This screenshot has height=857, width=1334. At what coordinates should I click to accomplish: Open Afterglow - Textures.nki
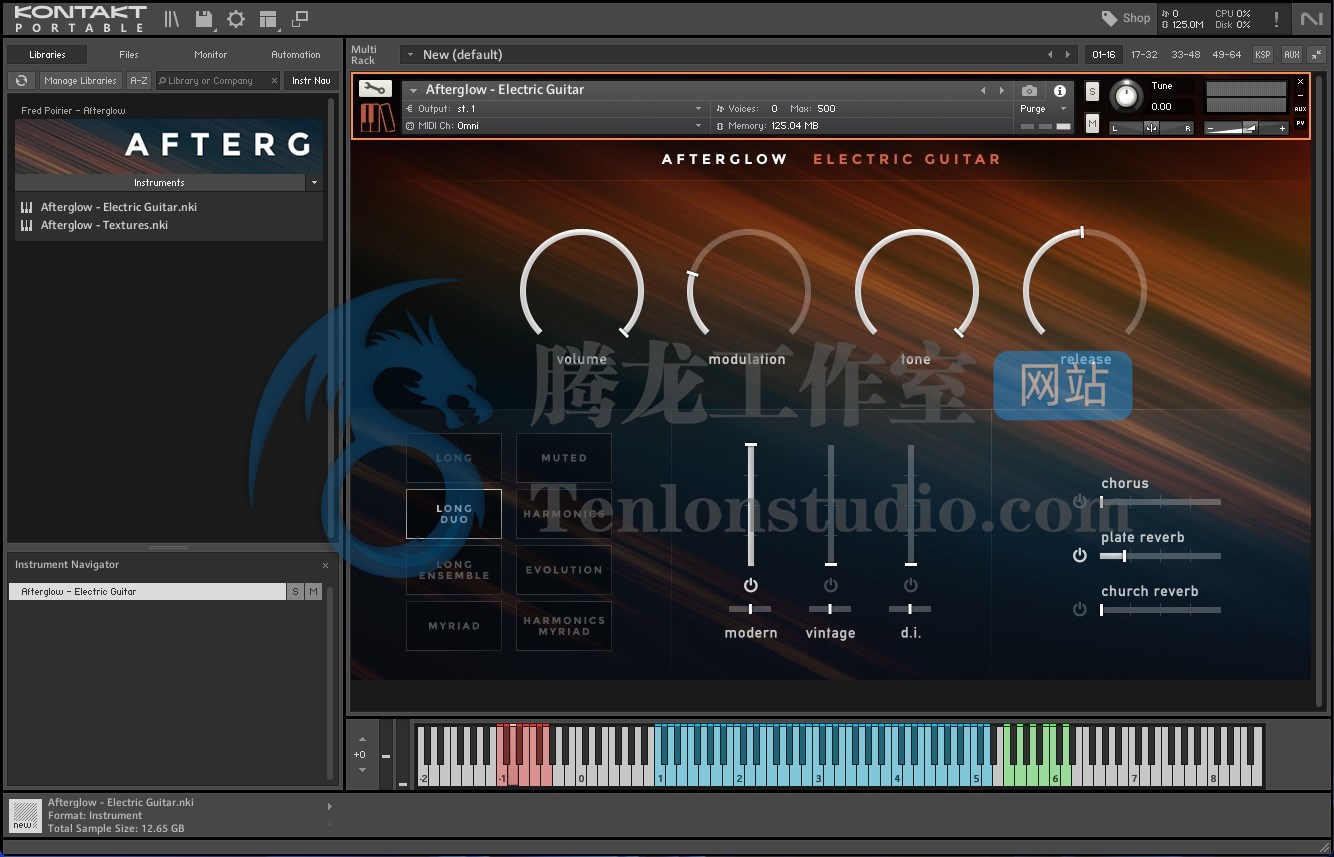pyautogui.click(x=104, y=225)
